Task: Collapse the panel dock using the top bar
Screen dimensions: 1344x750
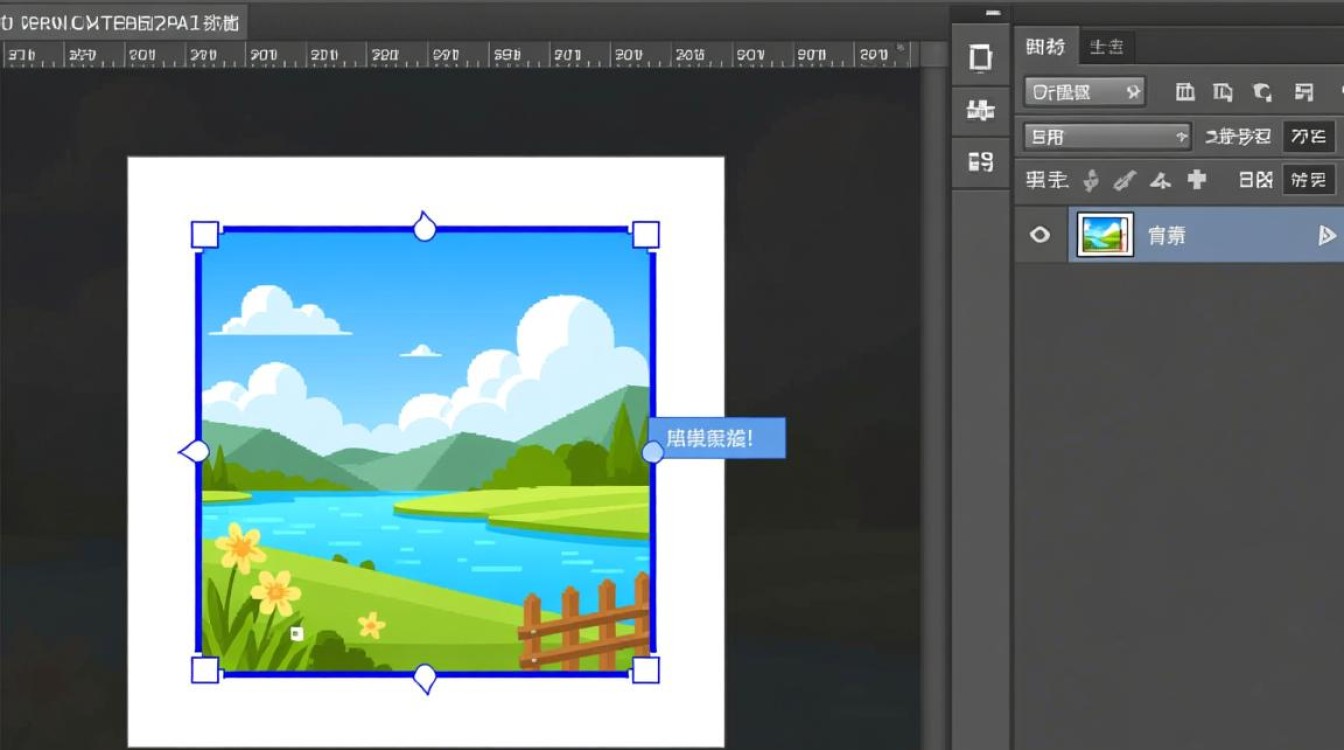Action: click(x=991, y=13)
